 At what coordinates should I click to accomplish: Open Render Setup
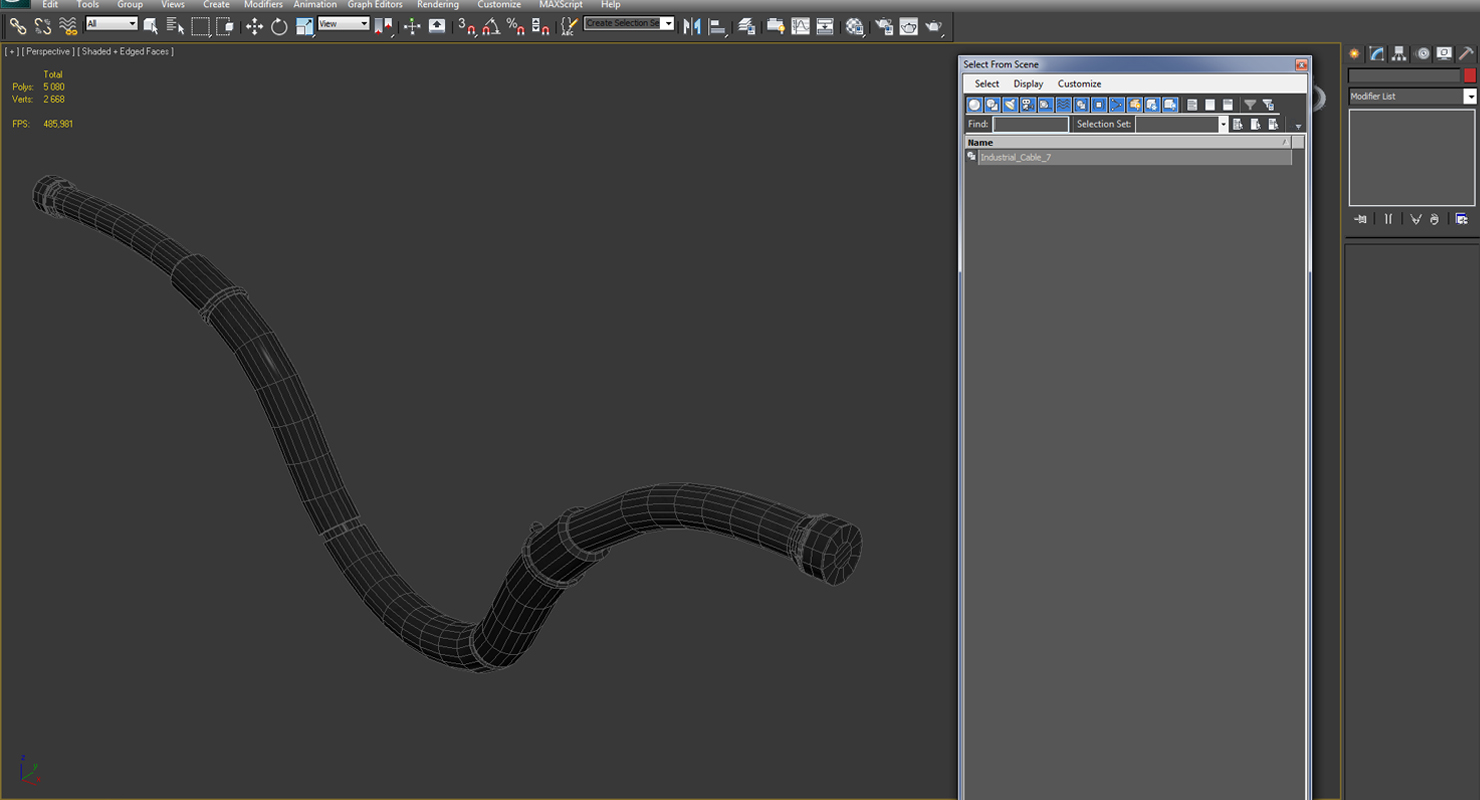(x=884, y=26)
